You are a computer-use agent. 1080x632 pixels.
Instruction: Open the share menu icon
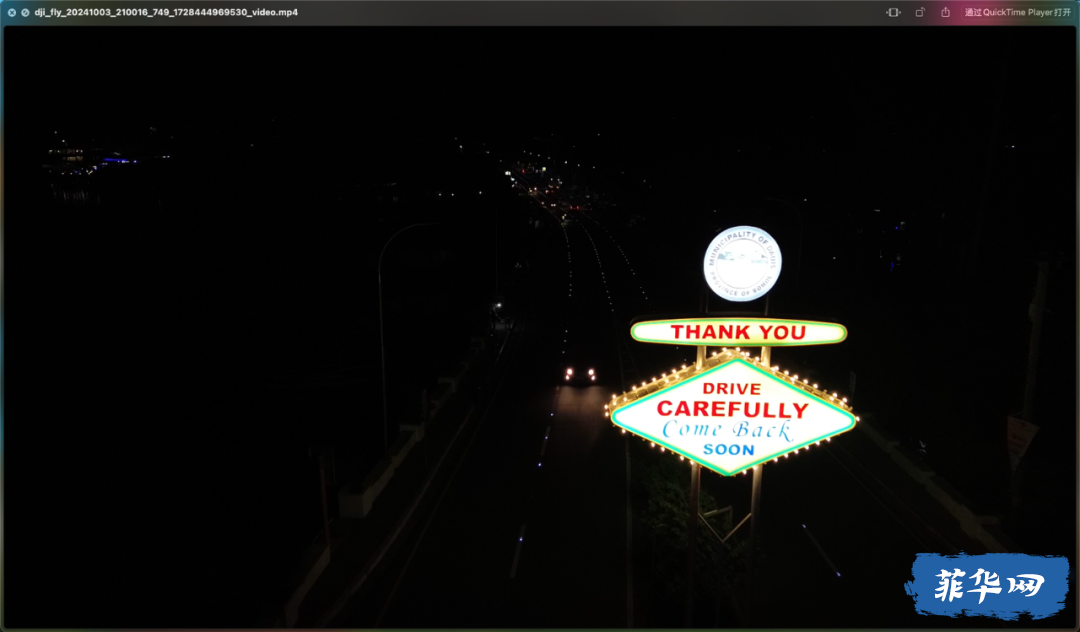(946, 12)
